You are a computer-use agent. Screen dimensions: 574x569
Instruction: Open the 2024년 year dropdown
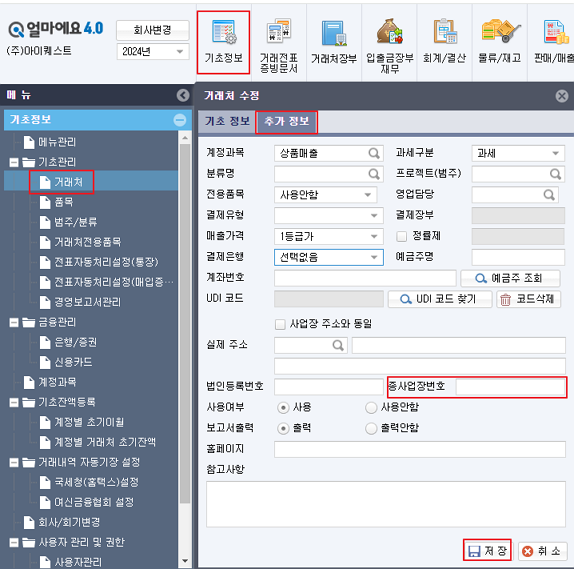153,52
